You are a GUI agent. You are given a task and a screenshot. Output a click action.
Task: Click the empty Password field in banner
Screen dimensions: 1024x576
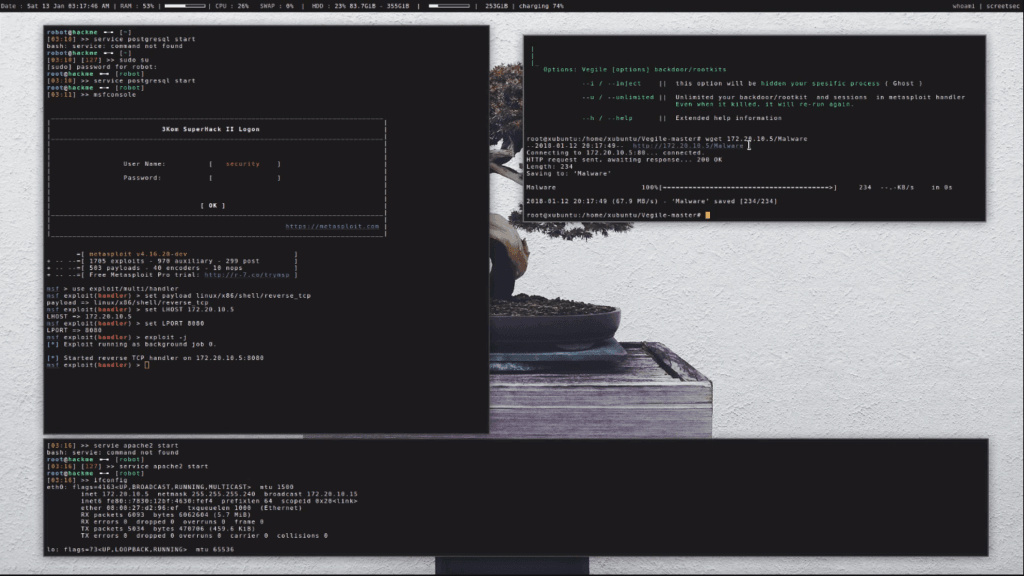(x=244, y=178)
